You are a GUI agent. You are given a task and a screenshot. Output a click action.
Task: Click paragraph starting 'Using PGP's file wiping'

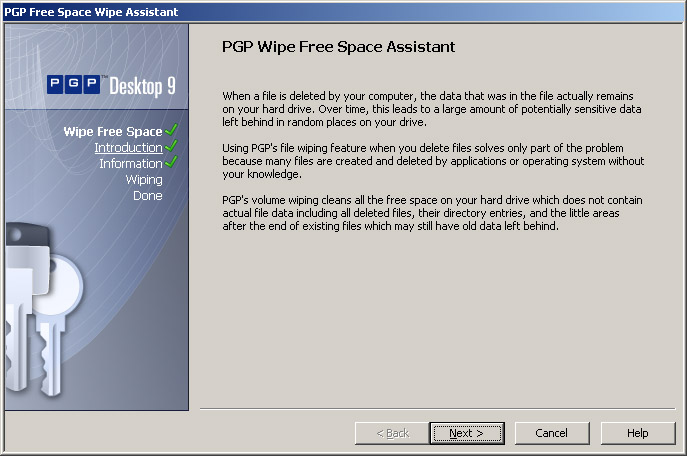(x=433, y=161)
